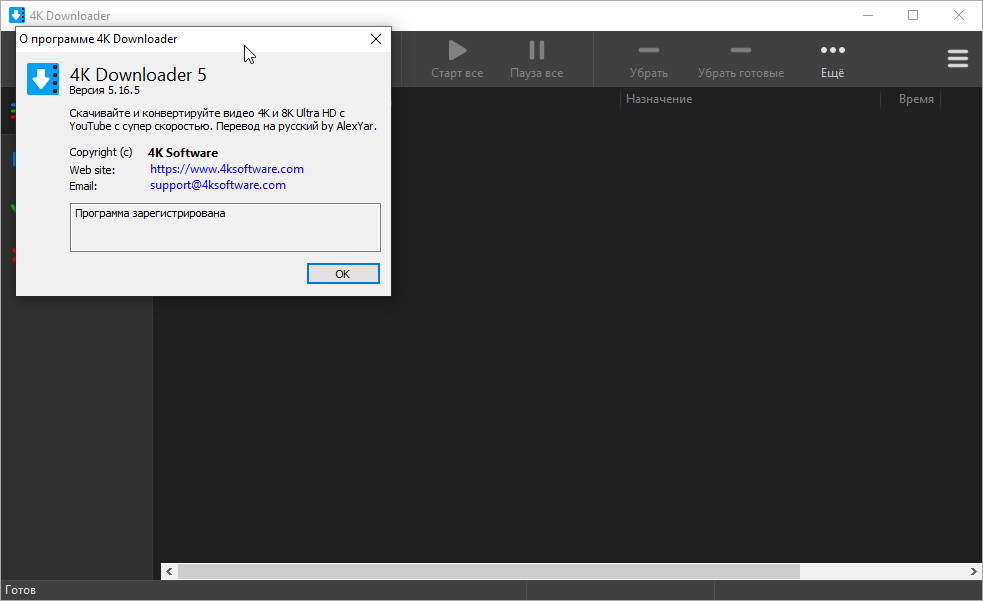Click the 4K Downloader logo in dialog
The height and width of the screenshot is (601, 983).
coord(43,79)
